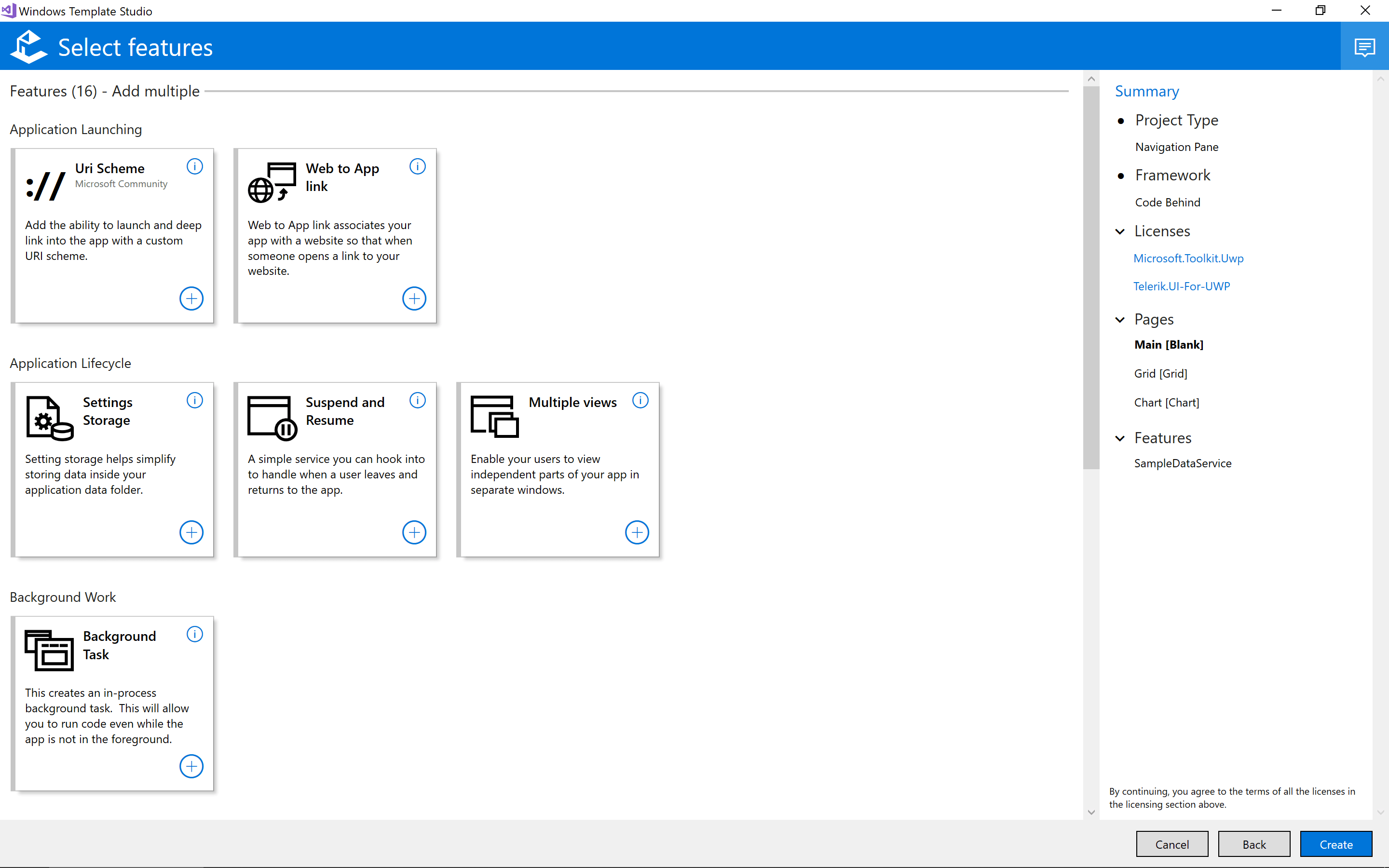
Task: Show info for Background Task
Action: [194, 634]
